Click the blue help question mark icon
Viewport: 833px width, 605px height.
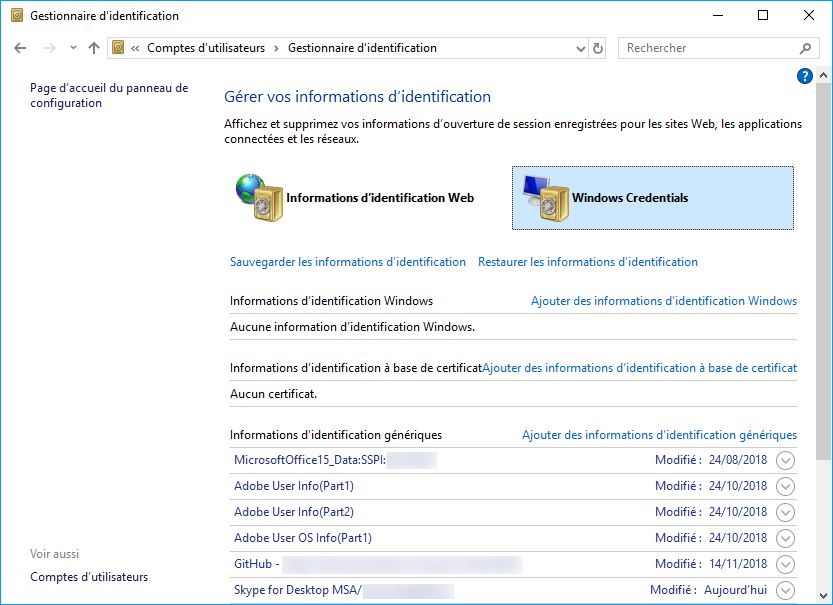tap(804, 76)
